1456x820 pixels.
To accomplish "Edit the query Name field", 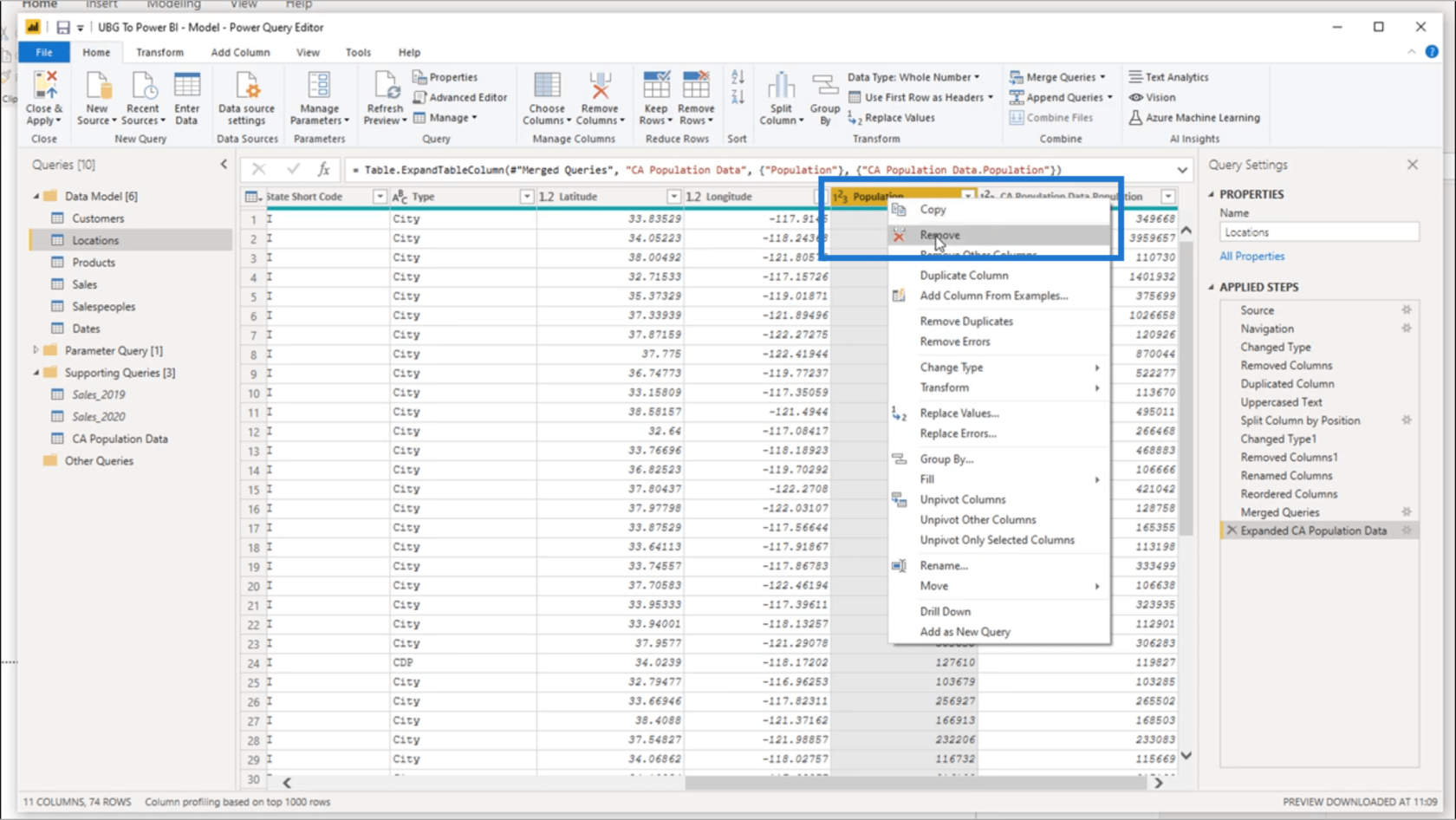I will [1319, 232].
